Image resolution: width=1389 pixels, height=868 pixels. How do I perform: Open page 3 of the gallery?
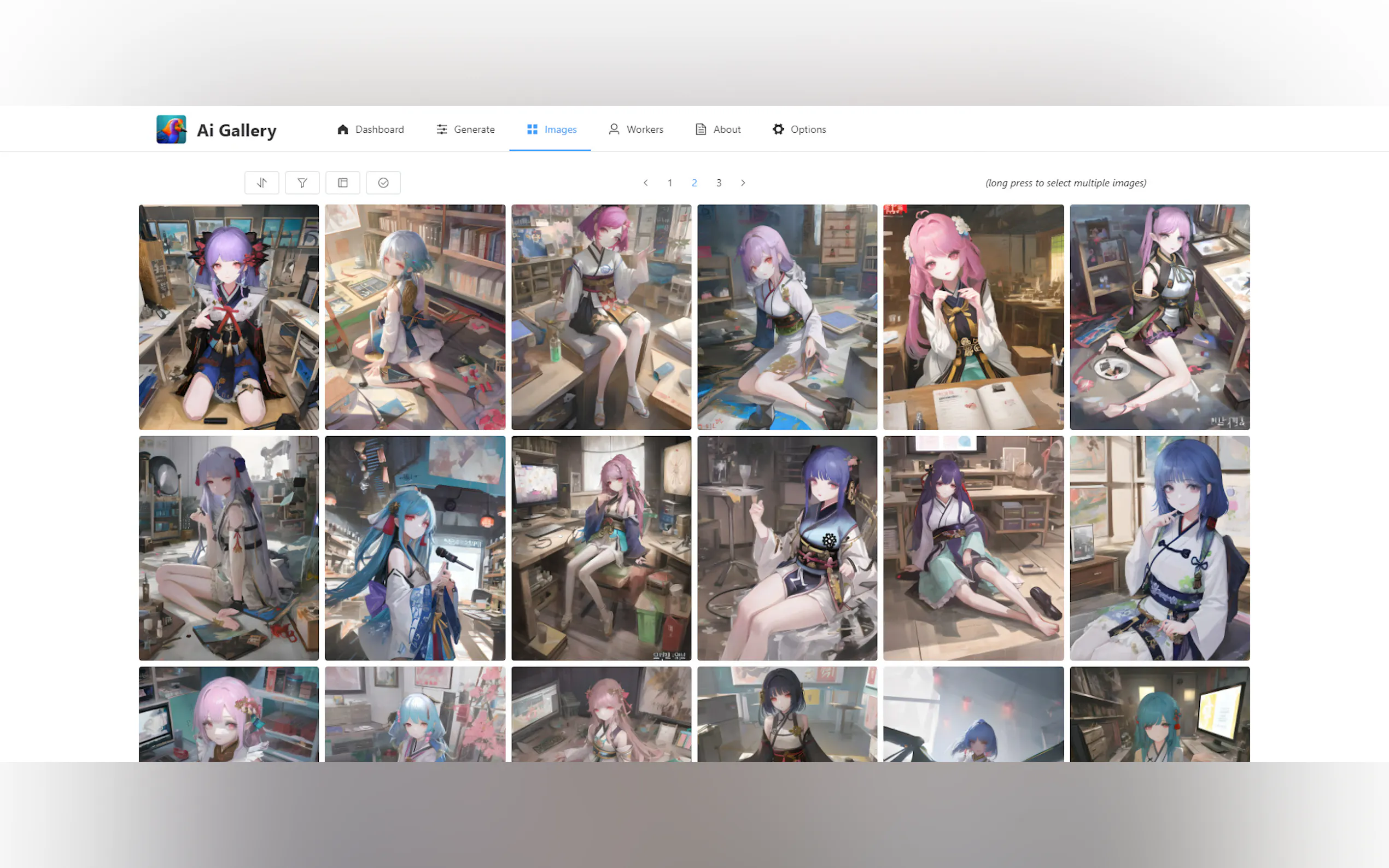(719, 183)
